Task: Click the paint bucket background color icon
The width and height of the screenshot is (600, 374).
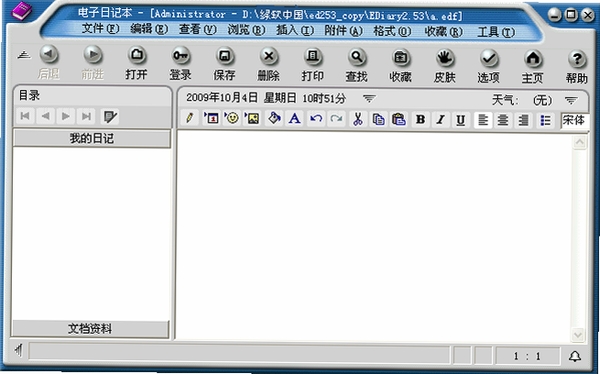Action: [274, 118]
